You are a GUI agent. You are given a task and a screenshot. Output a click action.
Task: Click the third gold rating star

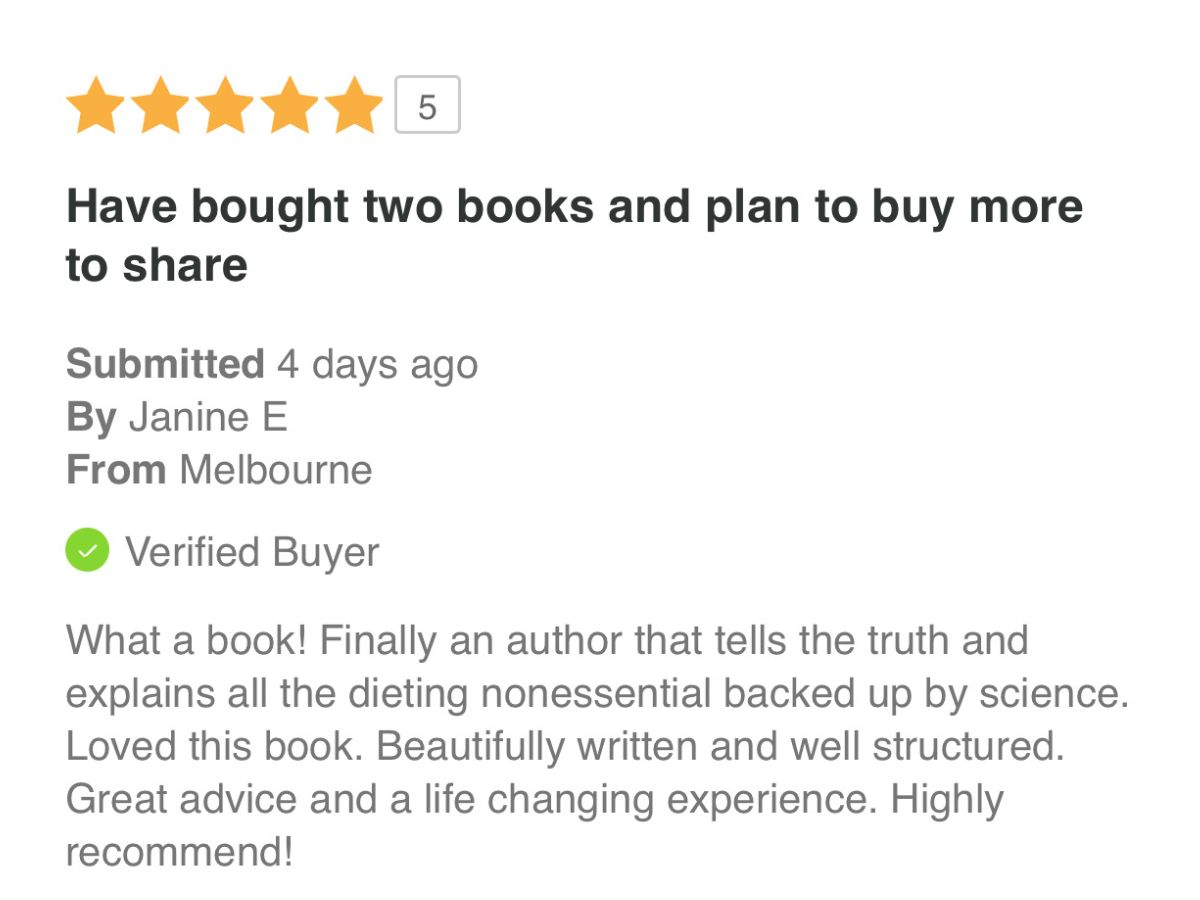coord(226,107)
